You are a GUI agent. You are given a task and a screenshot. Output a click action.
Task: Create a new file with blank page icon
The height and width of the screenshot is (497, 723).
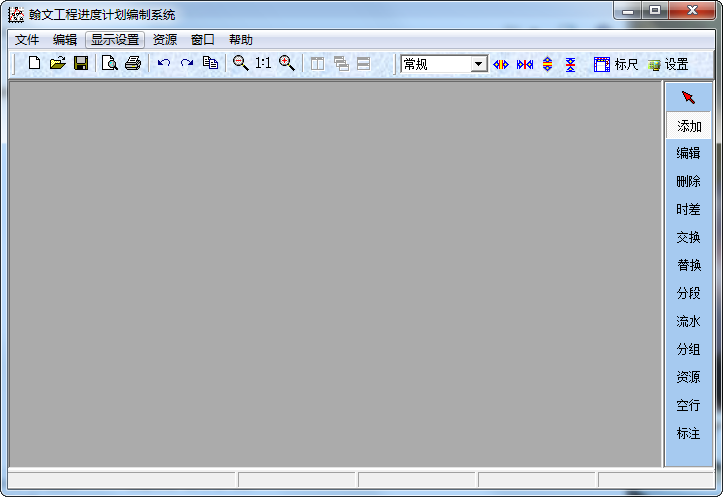click(x=35, y=63)
